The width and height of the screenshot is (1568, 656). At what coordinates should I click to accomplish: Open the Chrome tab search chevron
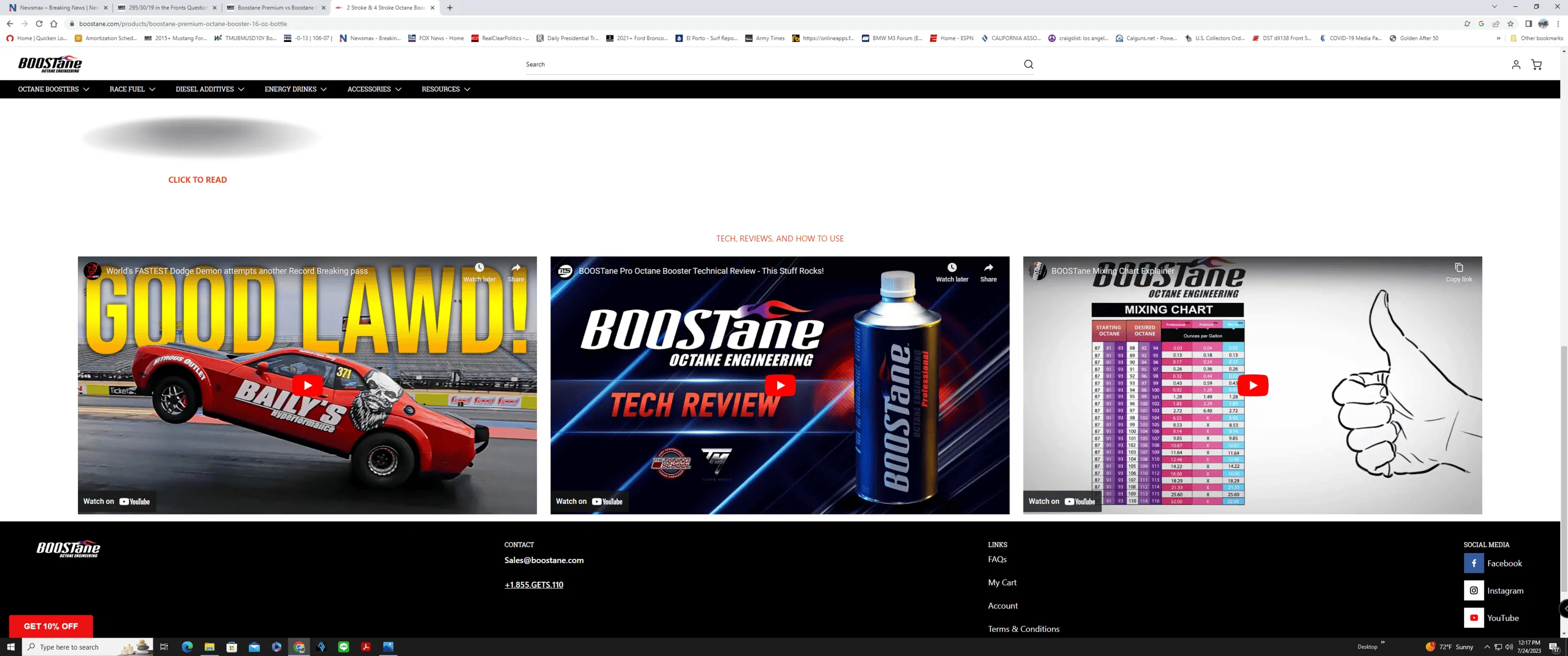pos(1494,7)
